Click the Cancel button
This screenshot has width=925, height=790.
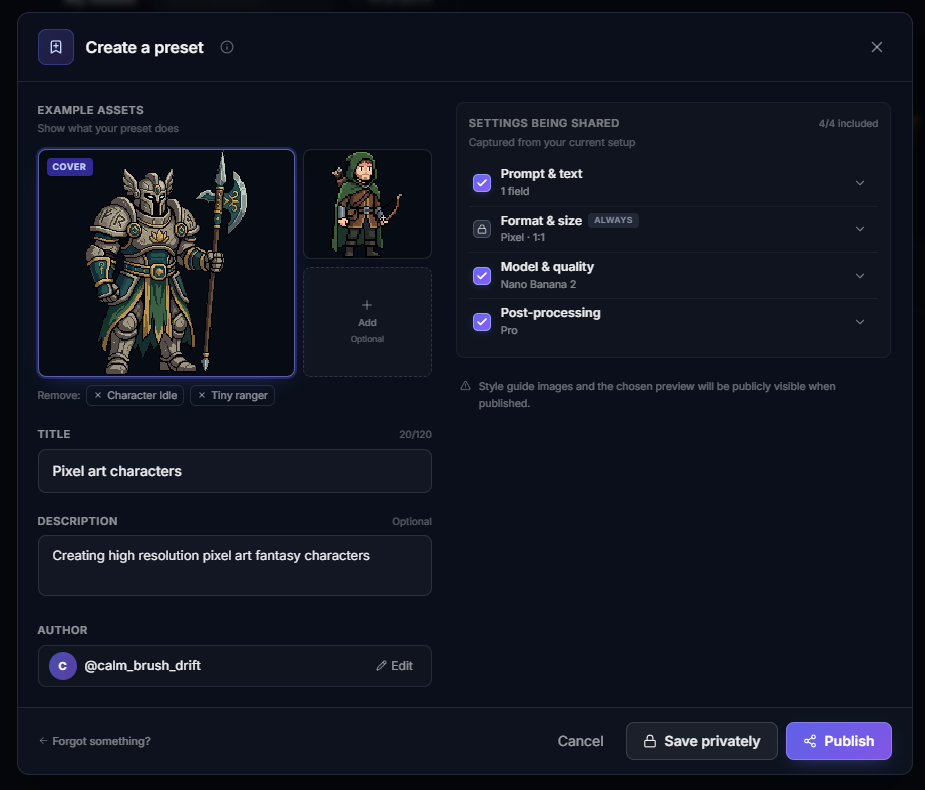coord(580,741)
